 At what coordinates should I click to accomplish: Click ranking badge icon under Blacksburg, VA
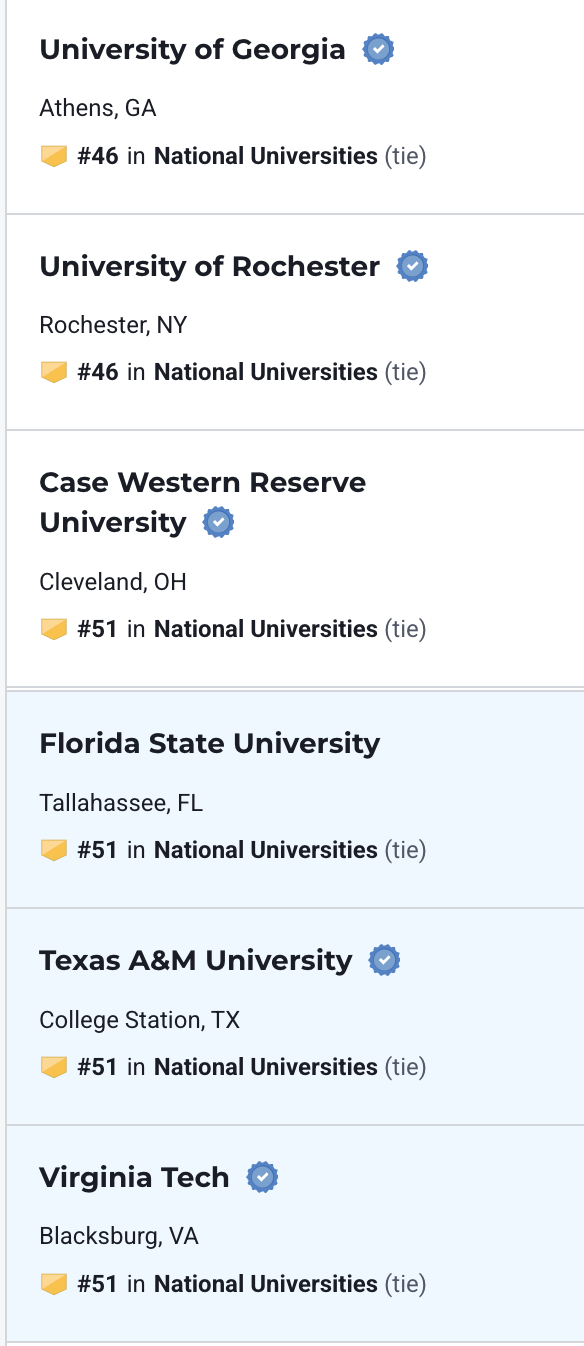[x=54, y=1284]
